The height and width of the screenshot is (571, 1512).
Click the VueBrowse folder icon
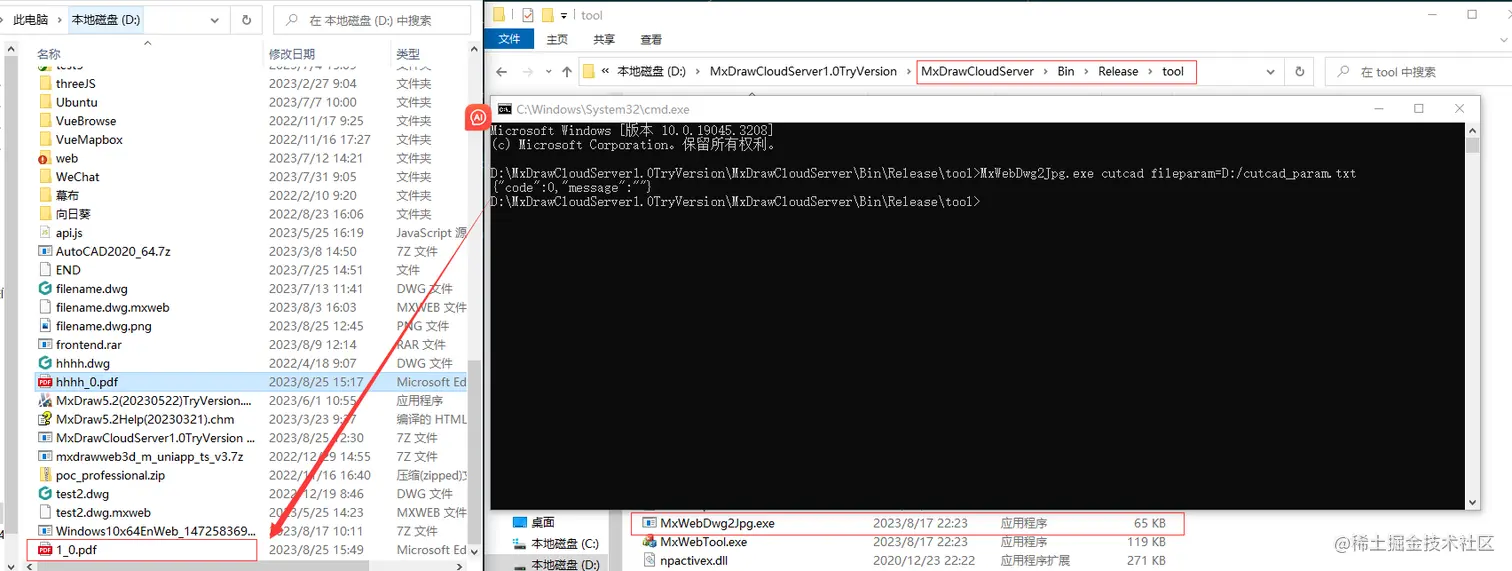point(45,121)
